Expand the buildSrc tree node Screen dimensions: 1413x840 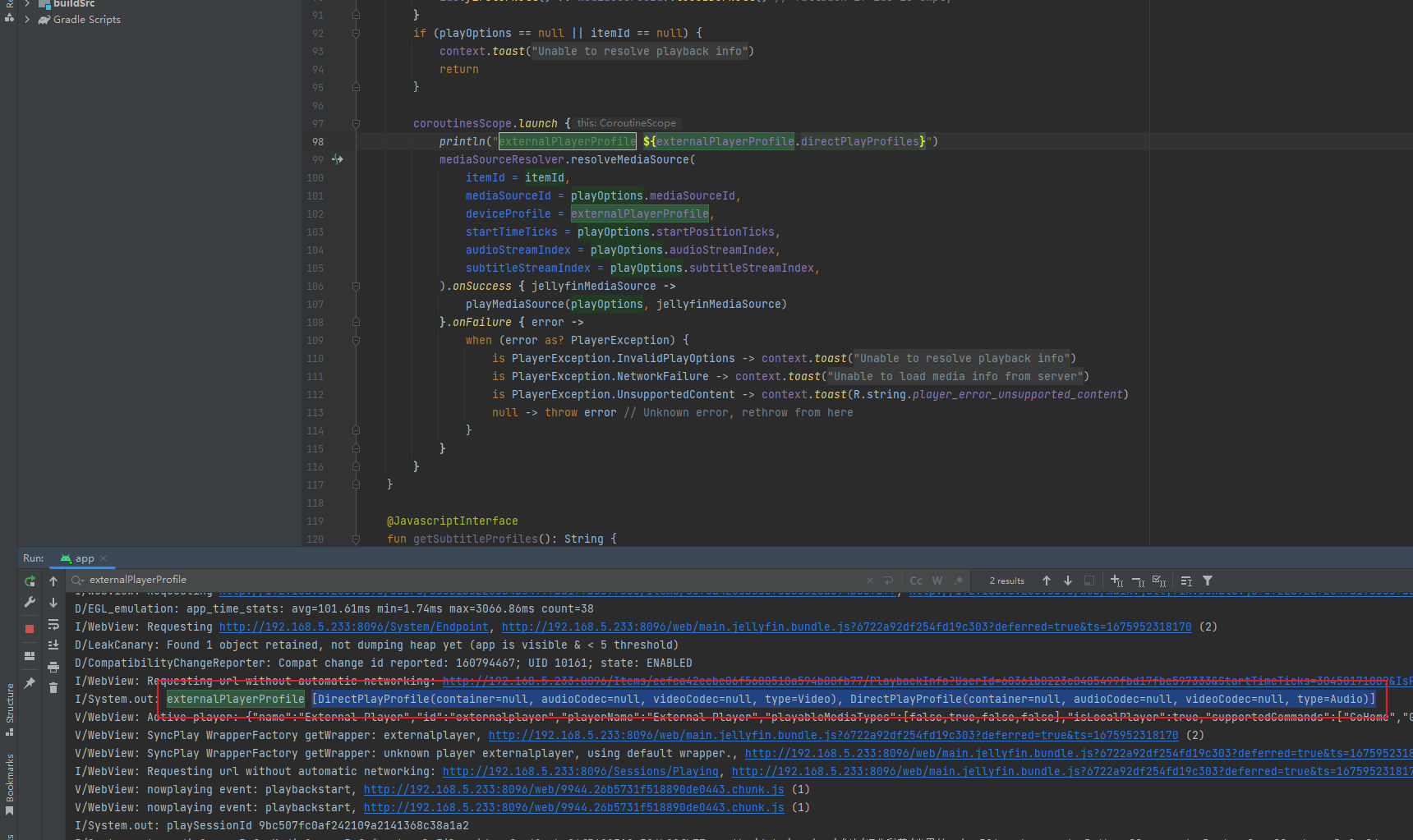tap(27, 3)
